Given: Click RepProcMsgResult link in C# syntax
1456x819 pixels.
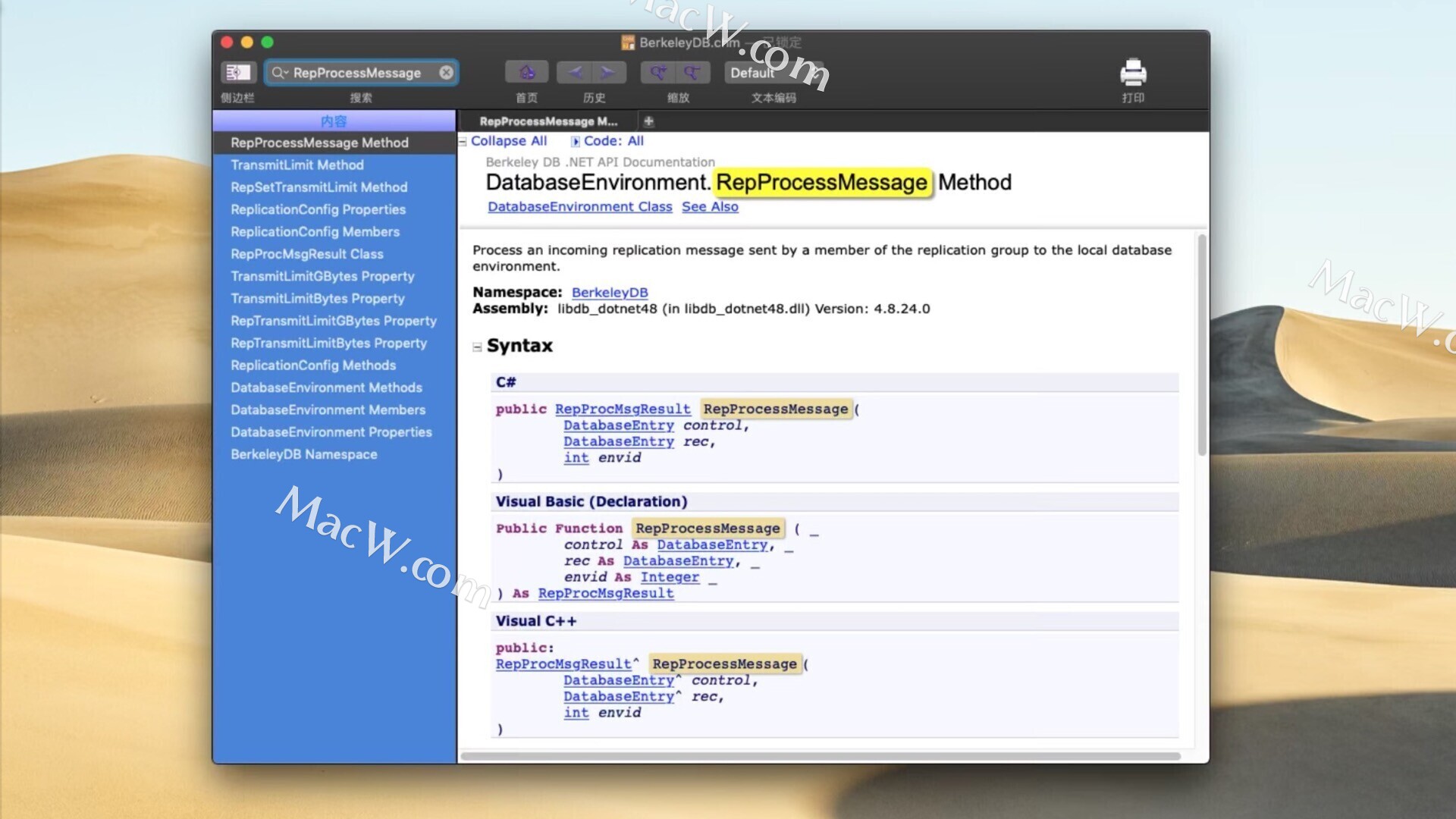Looking at the screenshot, I should click(x=623, y=409).
